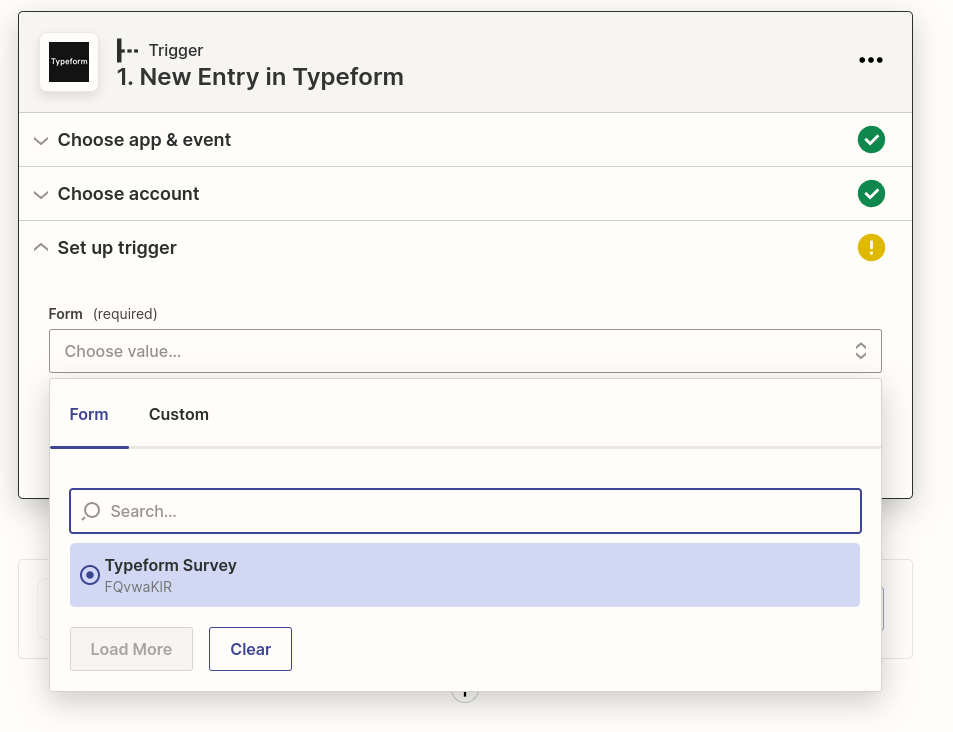The image size is (953, 732).
Task: Collapse the Set up trigger section chevron
Action: click(x=41, y=247)
